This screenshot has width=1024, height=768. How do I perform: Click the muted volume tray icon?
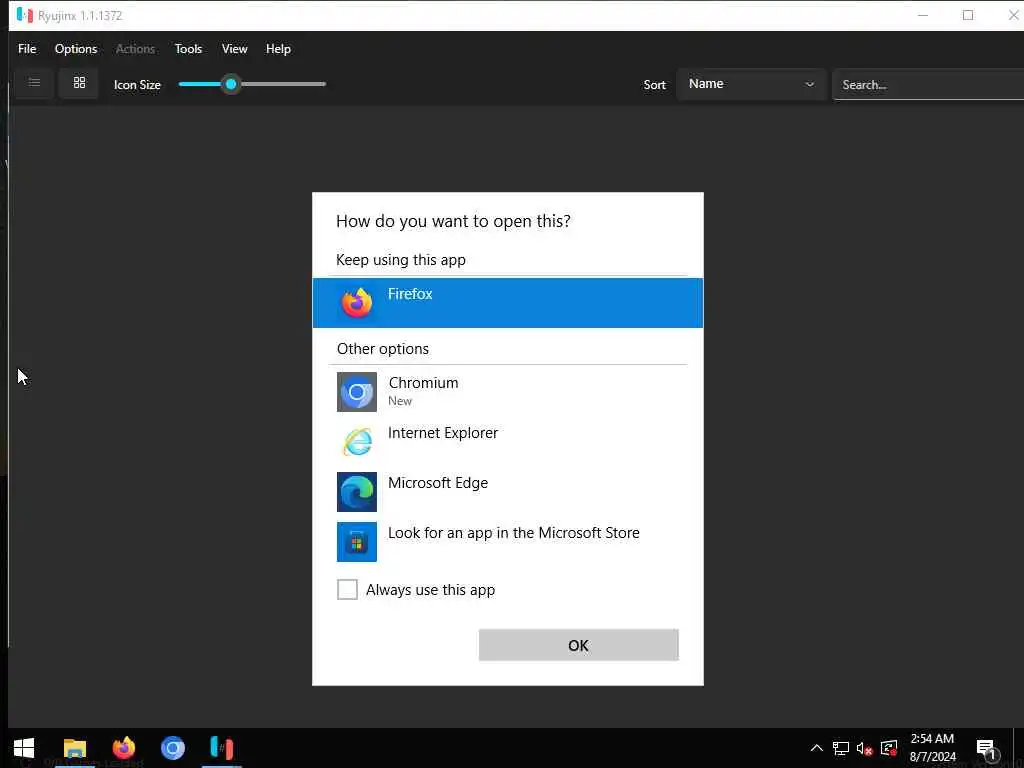coord(864,748)
